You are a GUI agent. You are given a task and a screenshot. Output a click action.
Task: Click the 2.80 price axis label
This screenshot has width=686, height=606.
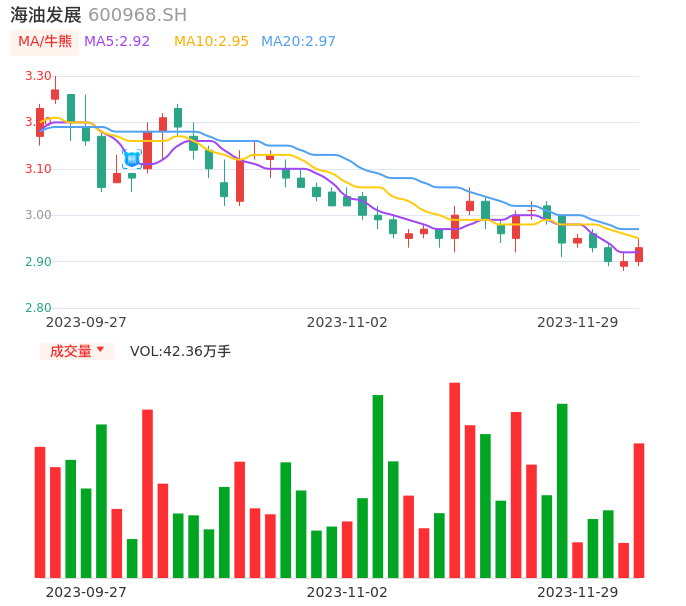pyautogui.click(x=38, y=308)
